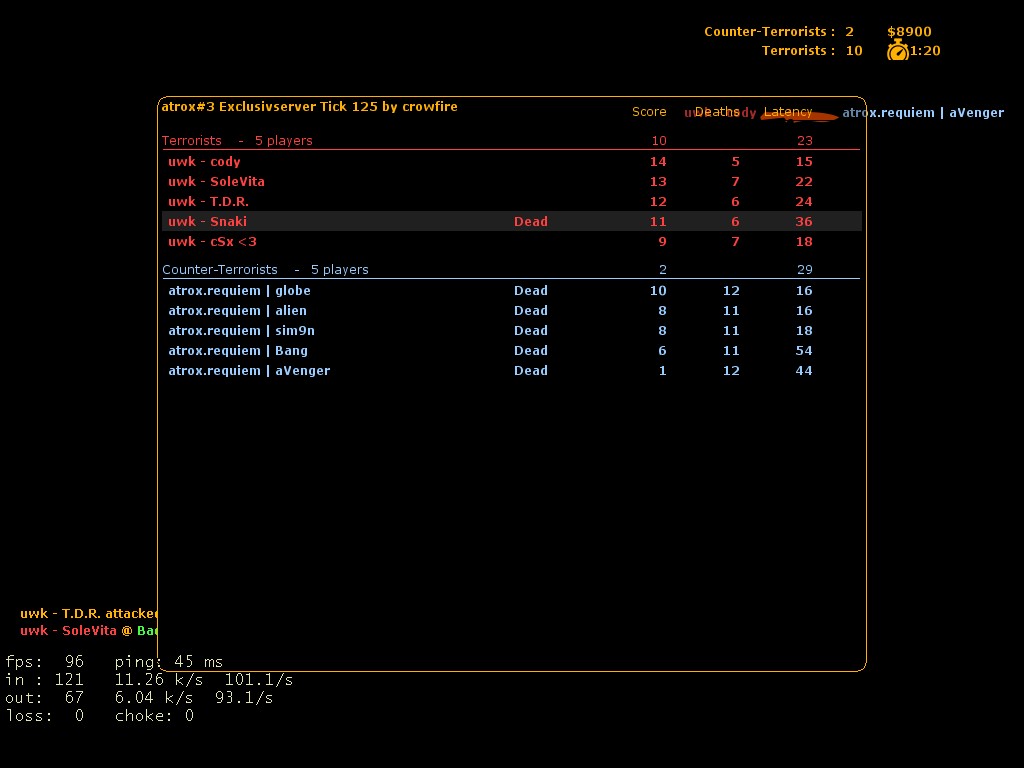Image resolution: width=1024 pixels, height=768 pixels.
Task: Select player uwk - SoleVita in scoreboard
Action: [216, 182]
